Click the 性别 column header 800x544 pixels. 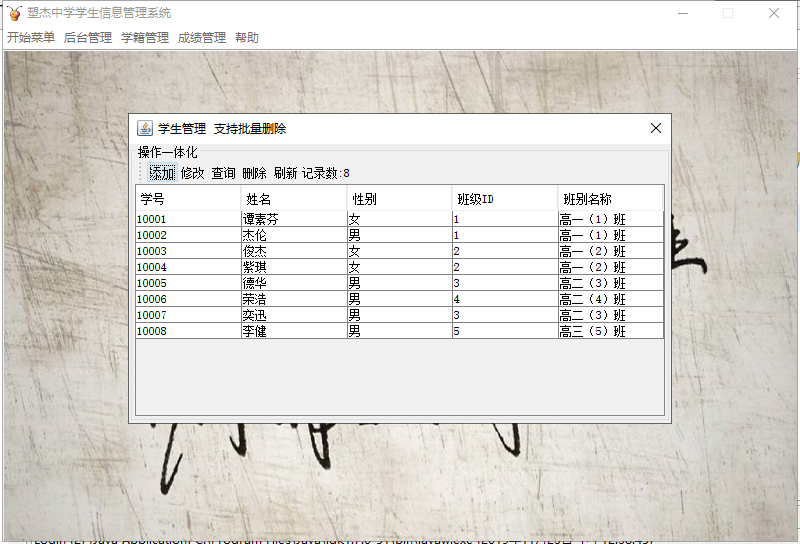click(399, 199)
